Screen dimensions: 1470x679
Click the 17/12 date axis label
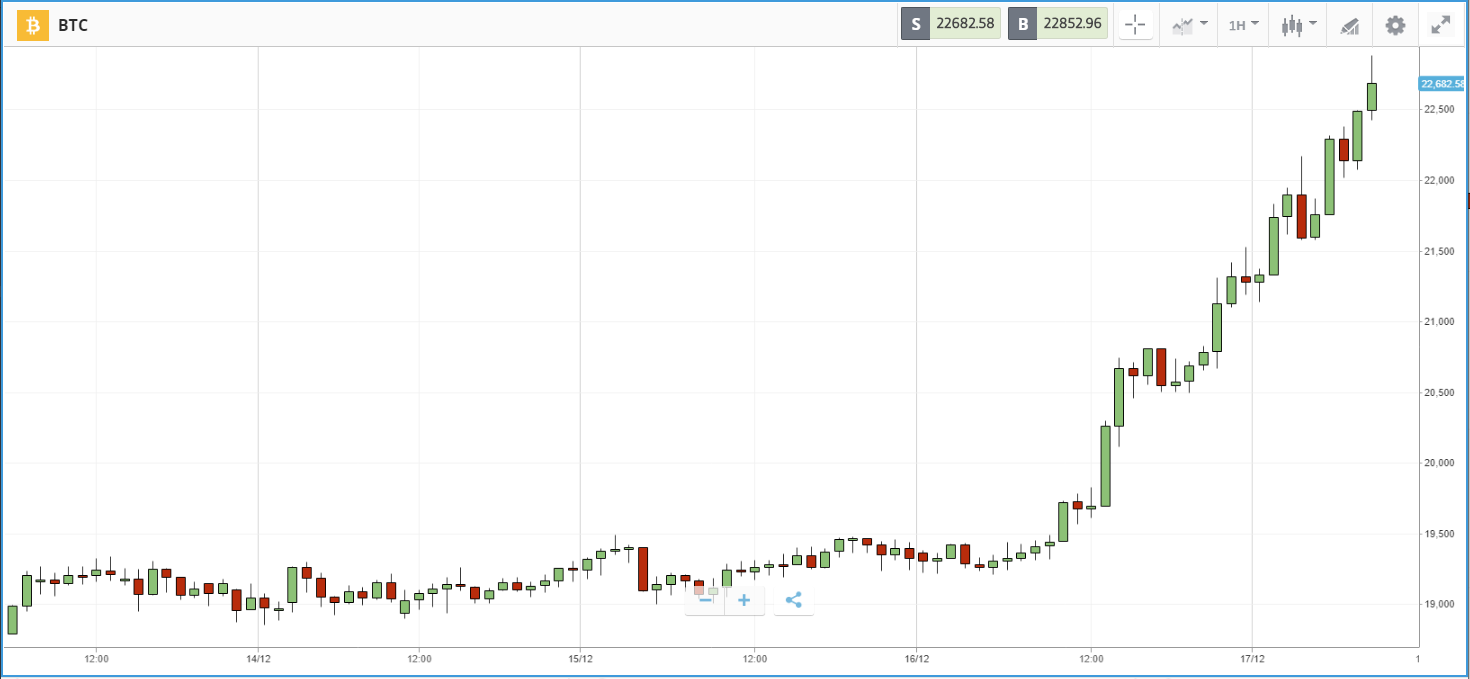click(1252, 659)
